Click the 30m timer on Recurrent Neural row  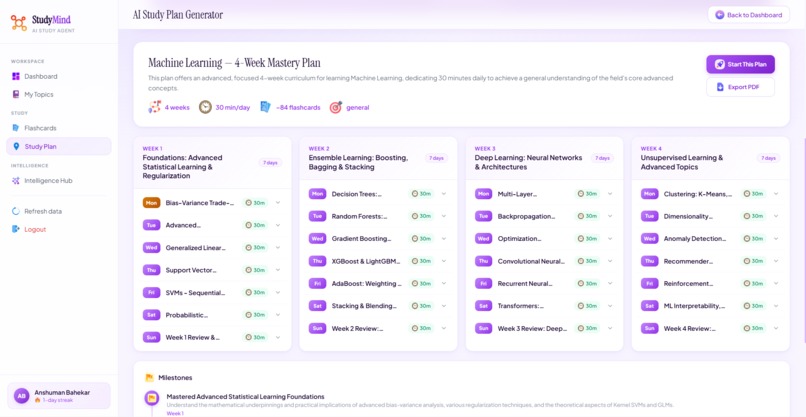tap(587, 283)
